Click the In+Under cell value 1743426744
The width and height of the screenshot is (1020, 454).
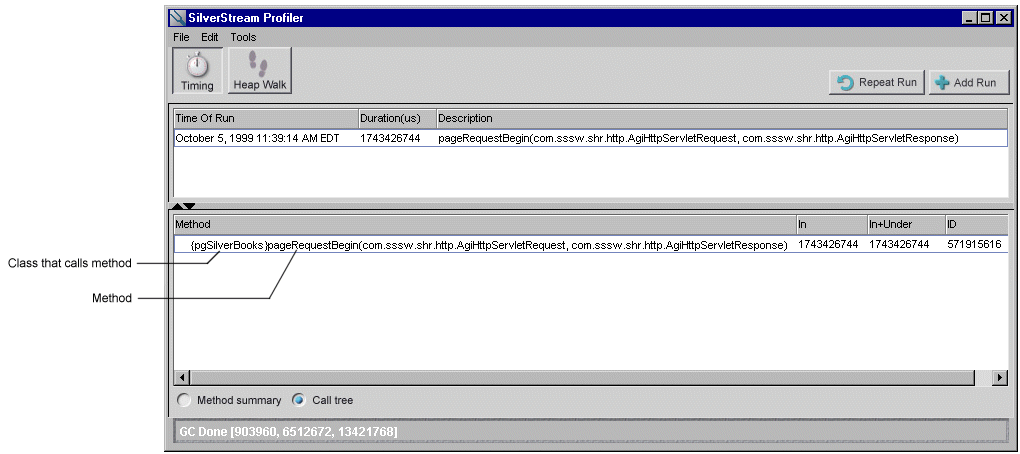click(899, 244)
